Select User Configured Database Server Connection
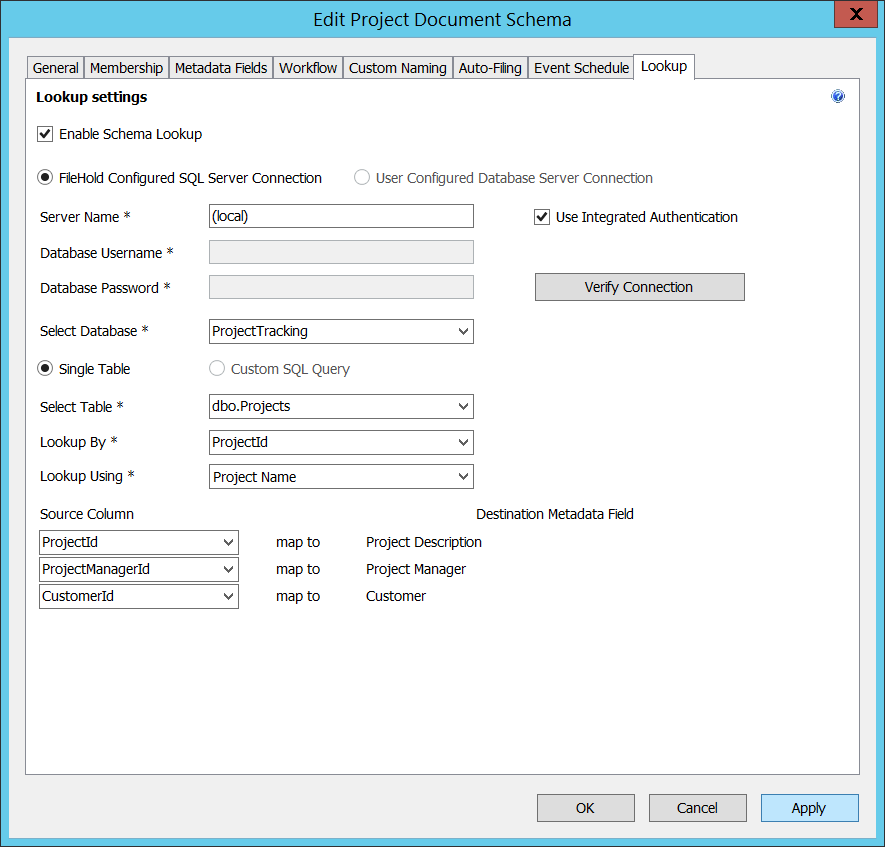This screenshot has height=847, width=885. coord(361,177)
